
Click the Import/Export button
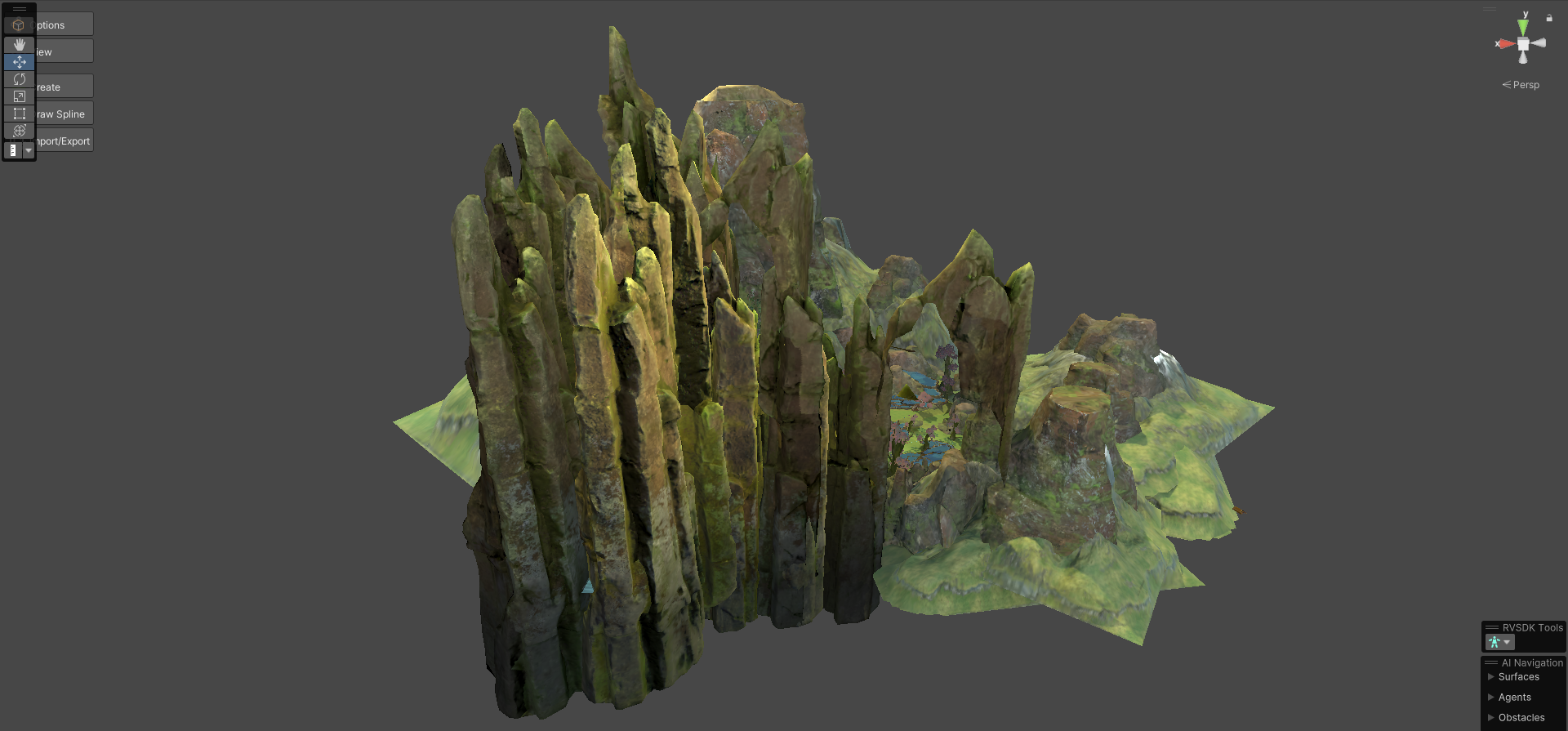(65, 141)
